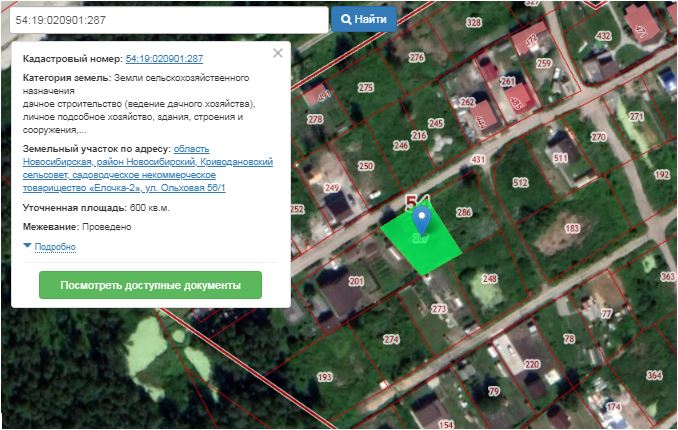Click parcel 220 on the map
Viewport: 678px width, 430px height.
click(533, 364)
